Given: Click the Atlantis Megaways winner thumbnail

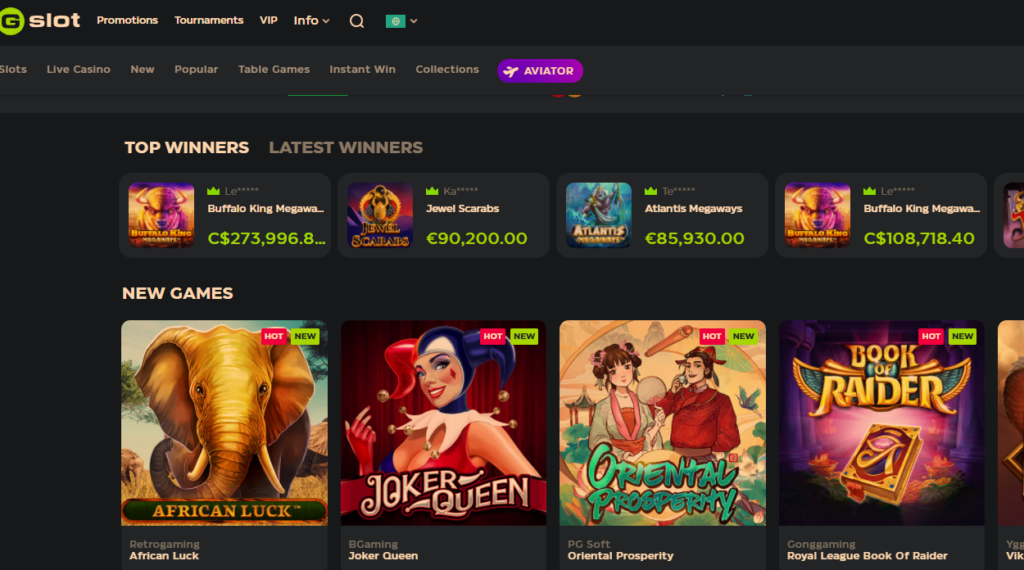Looking at the screenshot, I should click(x=598, y=215).
